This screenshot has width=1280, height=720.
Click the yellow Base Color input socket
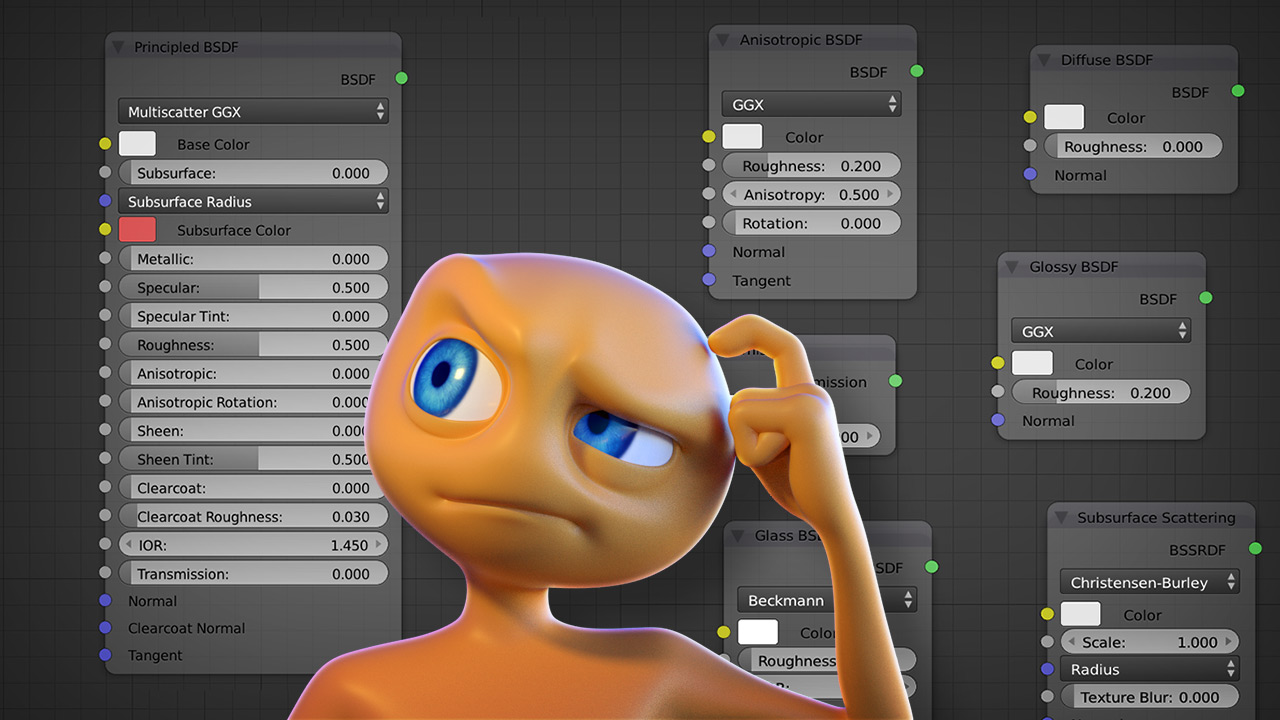(x=105, y=143)
